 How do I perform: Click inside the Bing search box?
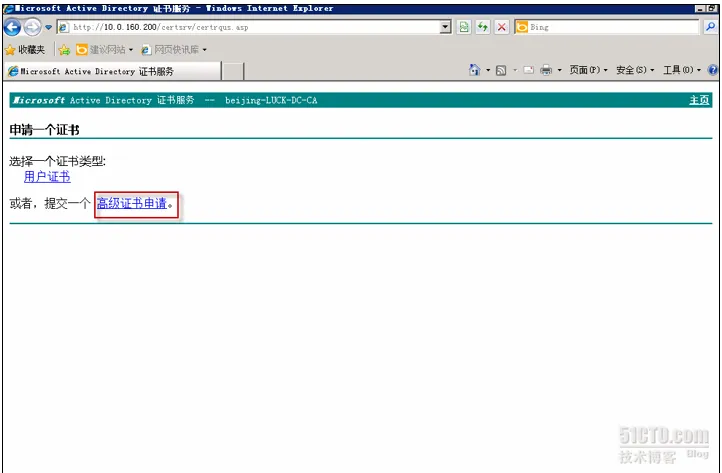(x=613, y=27)
